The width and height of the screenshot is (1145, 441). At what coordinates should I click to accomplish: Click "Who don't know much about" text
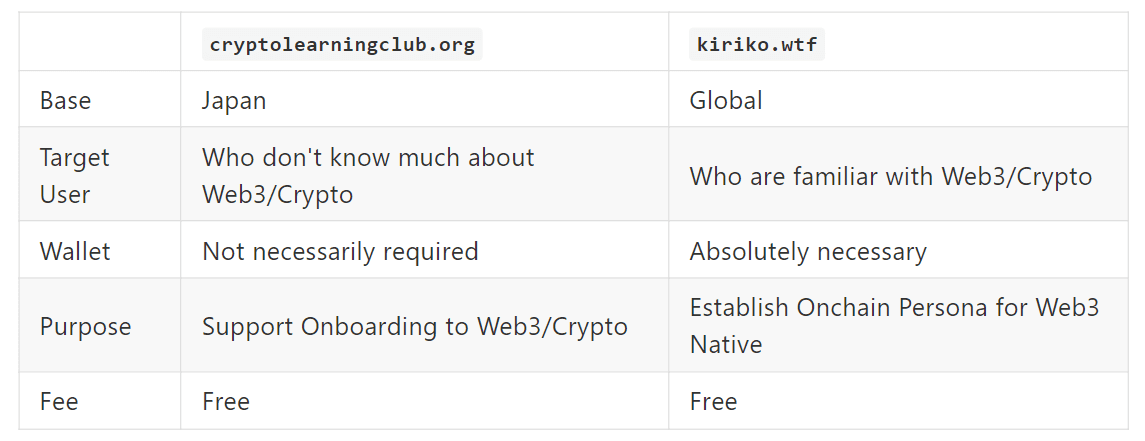coord(368,158)
